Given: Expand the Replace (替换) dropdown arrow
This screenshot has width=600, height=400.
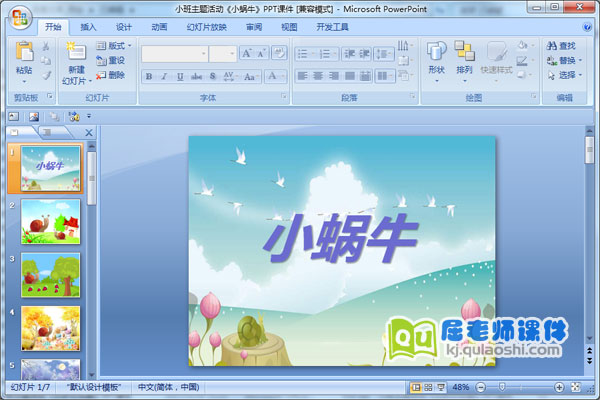Looking at the screenshot, I should [x=580, y=60].
